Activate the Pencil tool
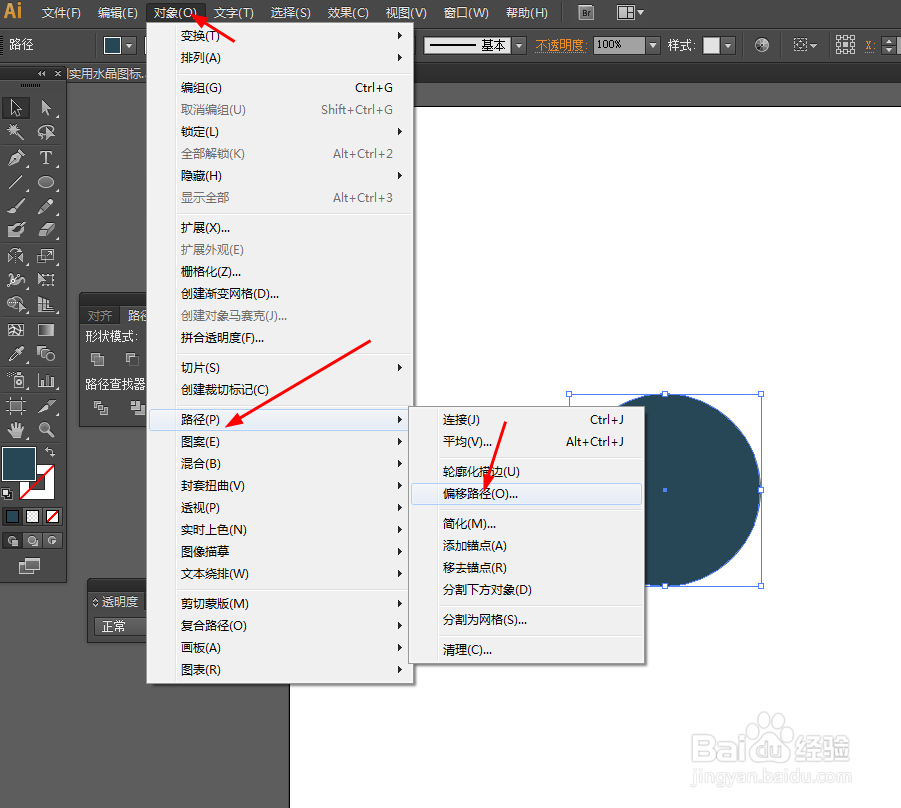This screenshot has height=808, width=901. click(x=46, y=206)
